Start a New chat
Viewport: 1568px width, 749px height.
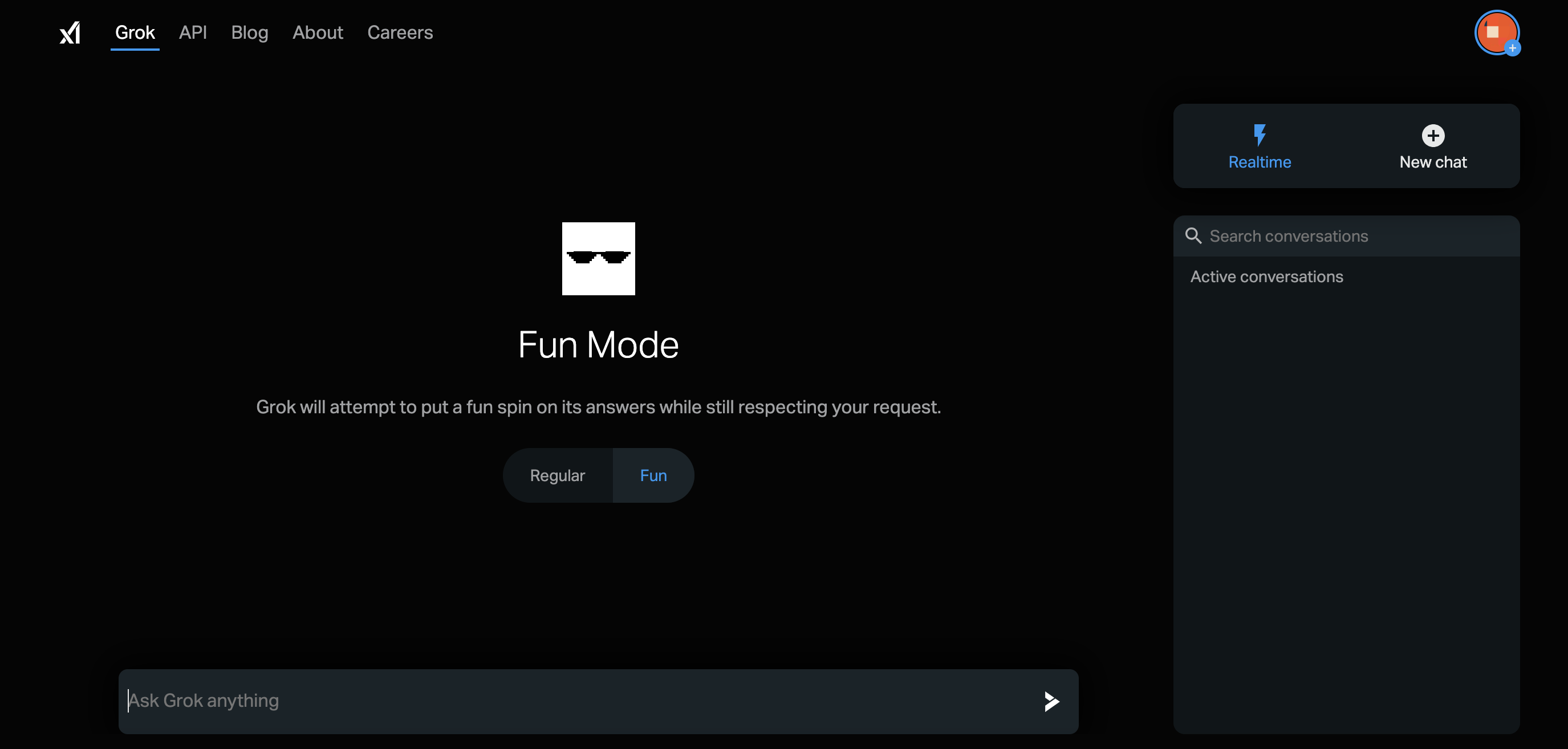(x=1432, y=162)
